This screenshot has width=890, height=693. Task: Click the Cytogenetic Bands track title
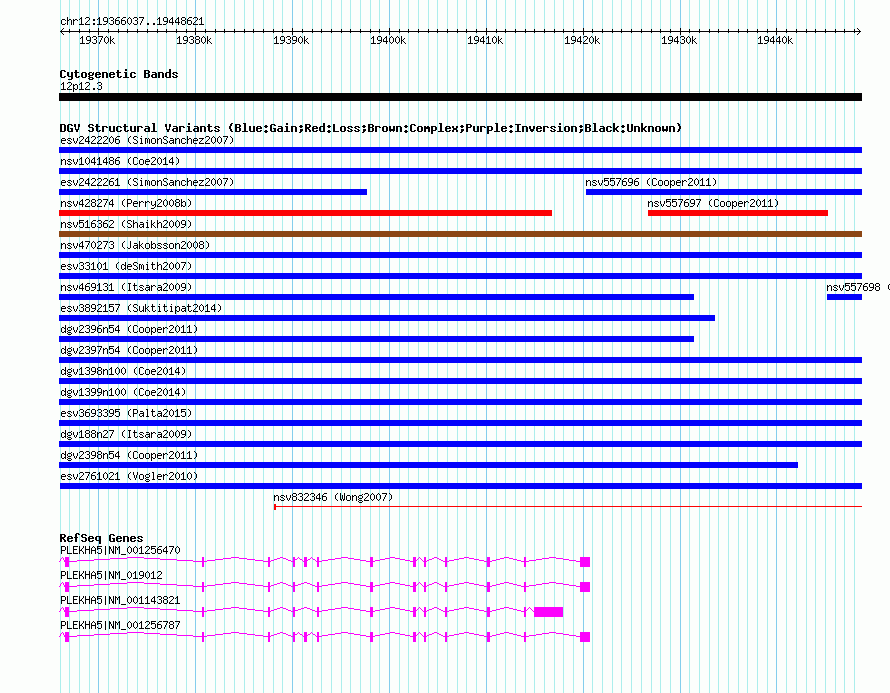119,74
